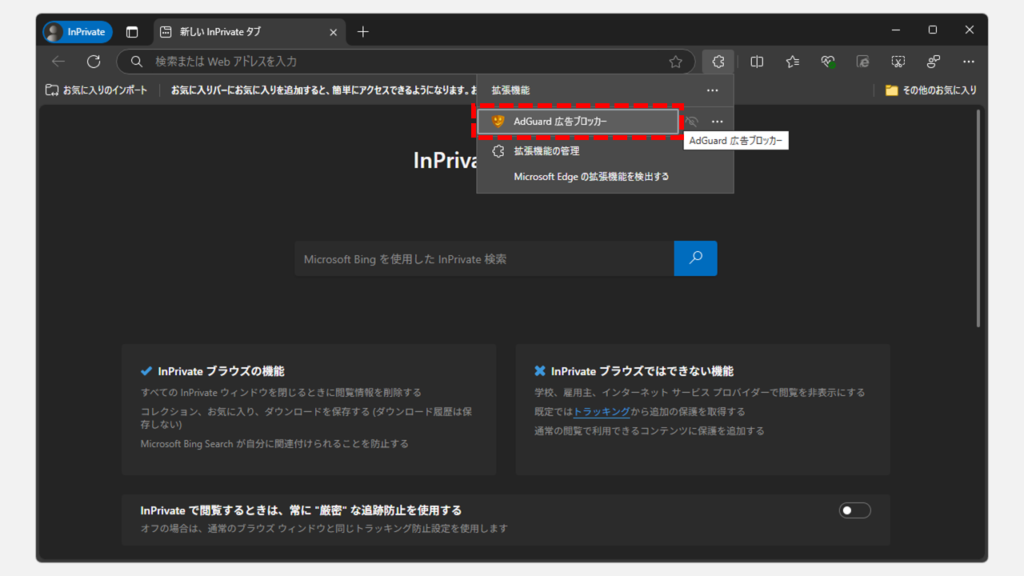Click the Extensions puzzle icon in toolbar
This screenshot has width=1024, height=576.
point(718,62)
